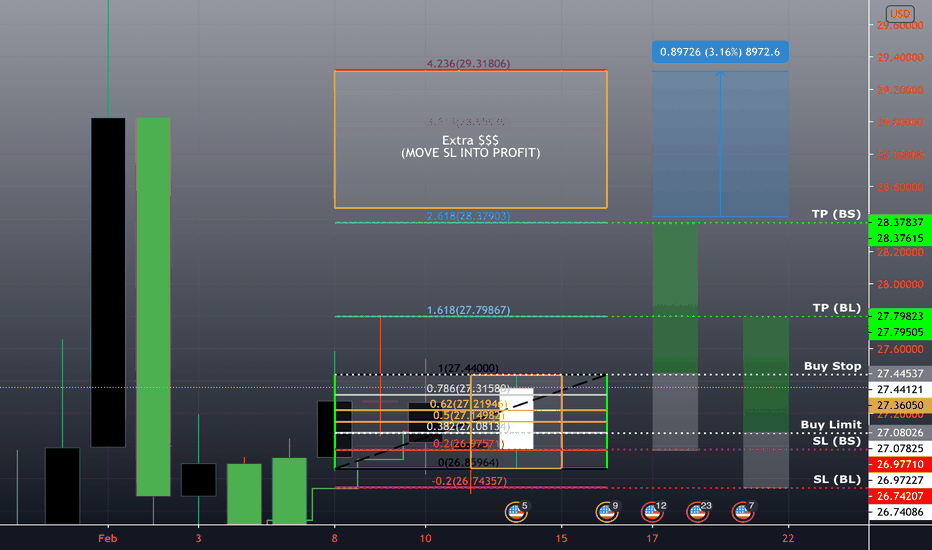Click the white price tag 26.97227
This screenshot has height=550, width=932.
click(900, 479)
